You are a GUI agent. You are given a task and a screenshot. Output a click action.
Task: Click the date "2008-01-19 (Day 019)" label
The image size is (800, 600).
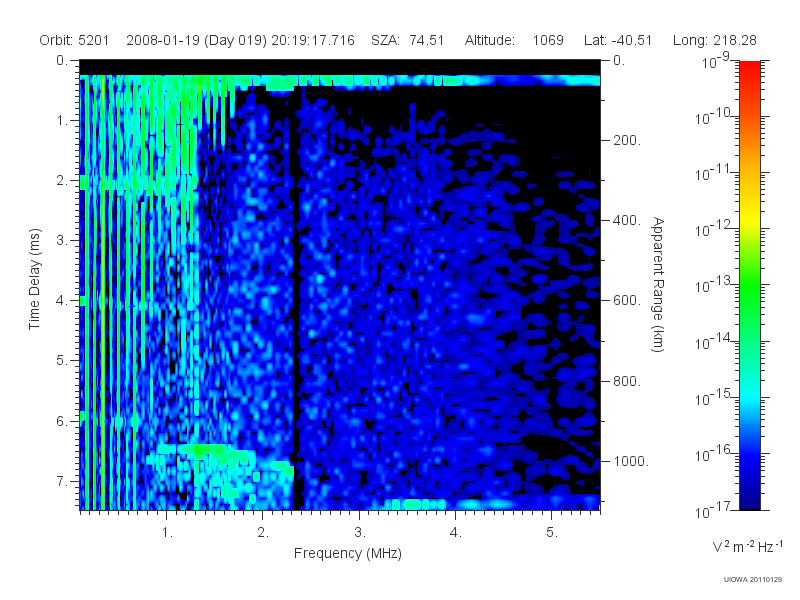click(196, 40)
